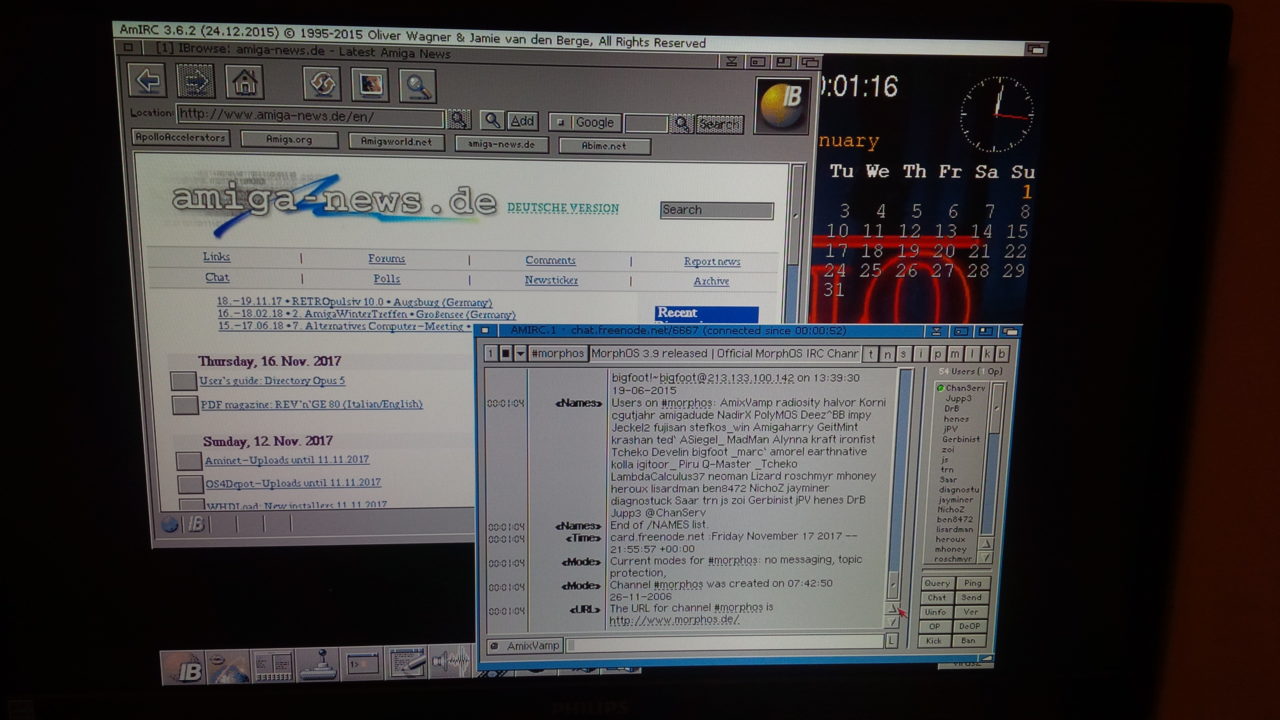Toggle channel mode t in AmIRC
1280x720 pixels.
point(870,354)
